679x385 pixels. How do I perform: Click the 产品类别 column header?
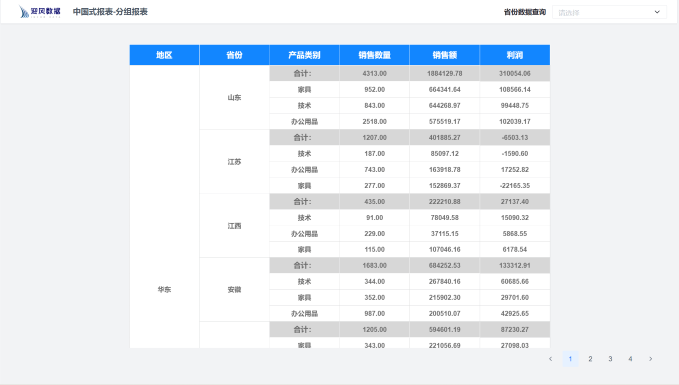tap(304, 55)
